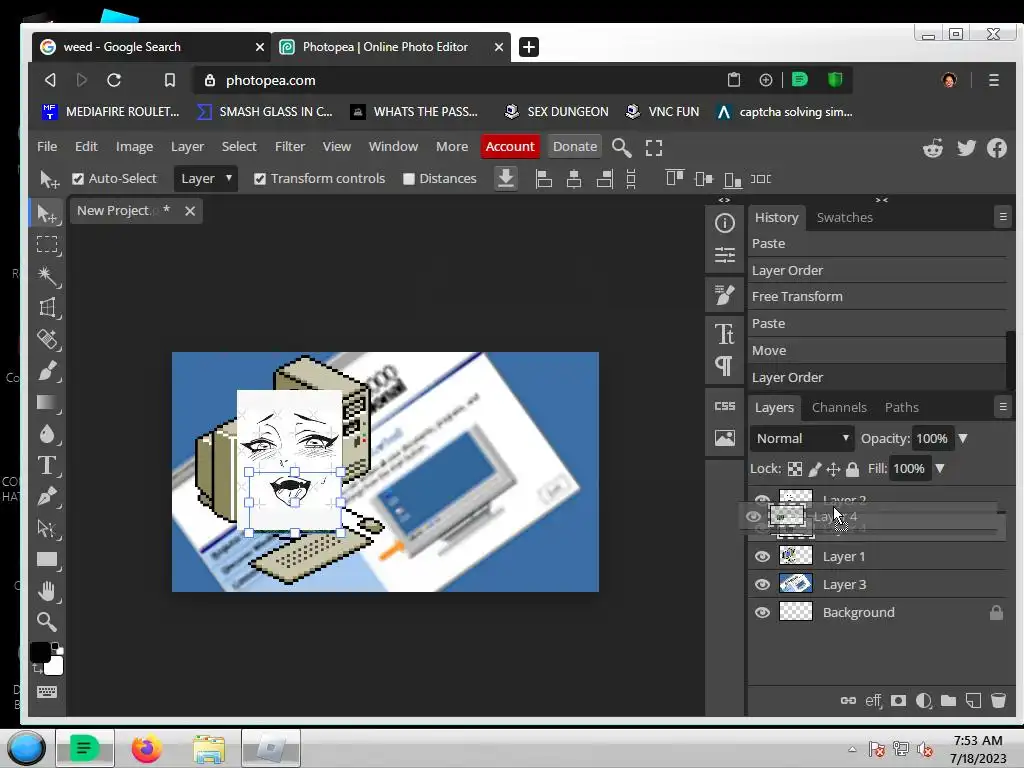Toggle lock transparent pixels icon
Image resolution: width=1024 pixels, height=768 pixels.
pos(795,469)
